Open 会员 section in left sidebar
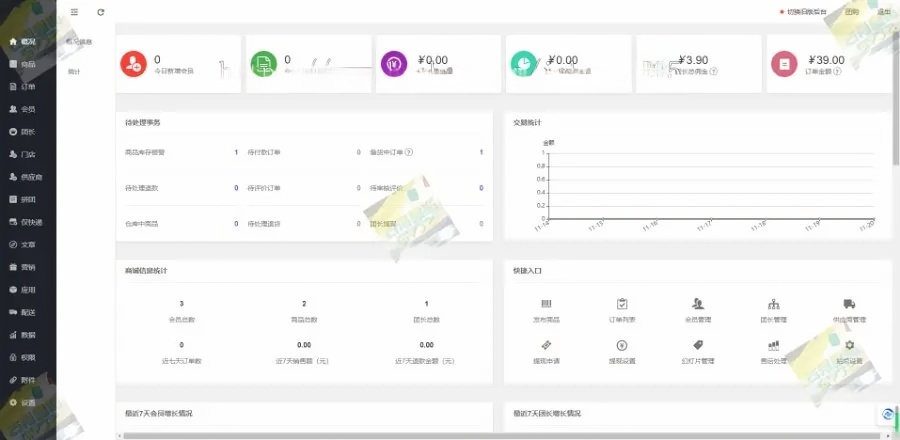 (27, 109)
